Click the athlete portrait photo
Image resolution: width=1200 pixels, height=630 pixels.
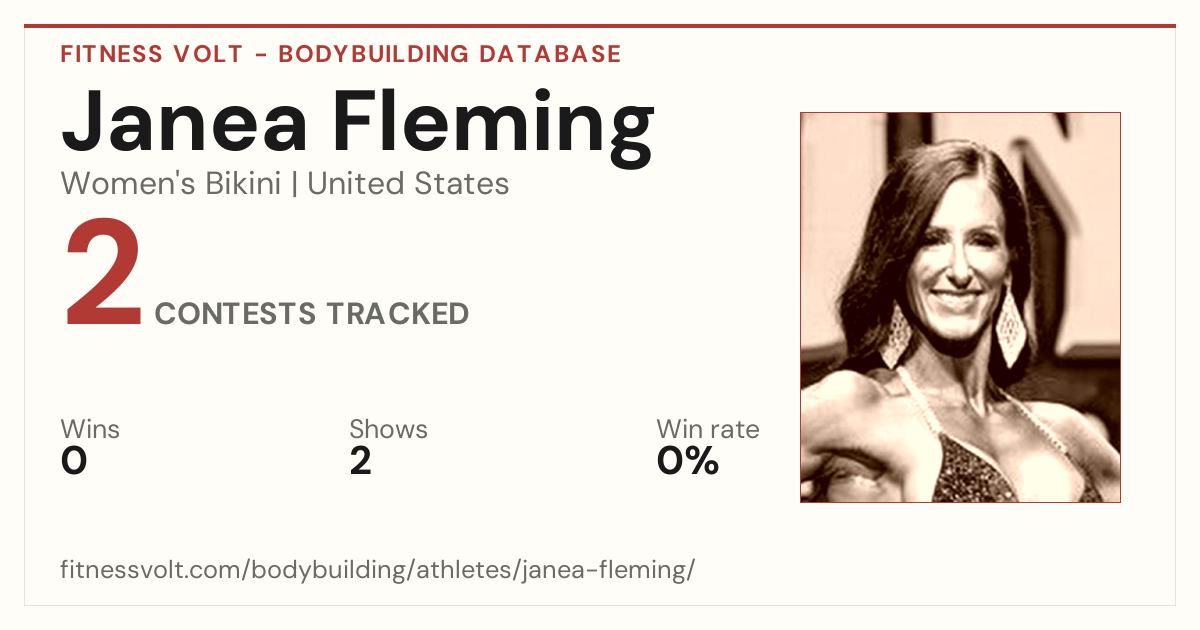click(960, 307)
